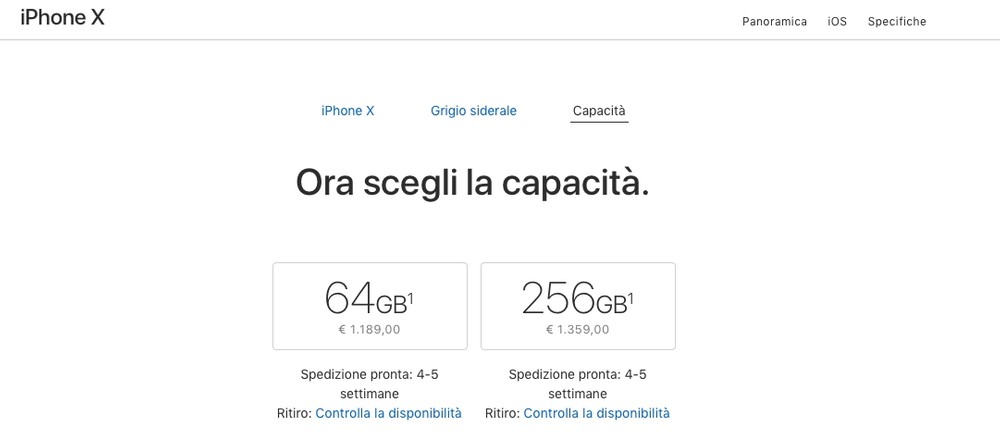This screenshot has width=1000, height=441.
Task: Click the 'Ora scegli la capacità.' heading
Action: [x=472, y=182]
